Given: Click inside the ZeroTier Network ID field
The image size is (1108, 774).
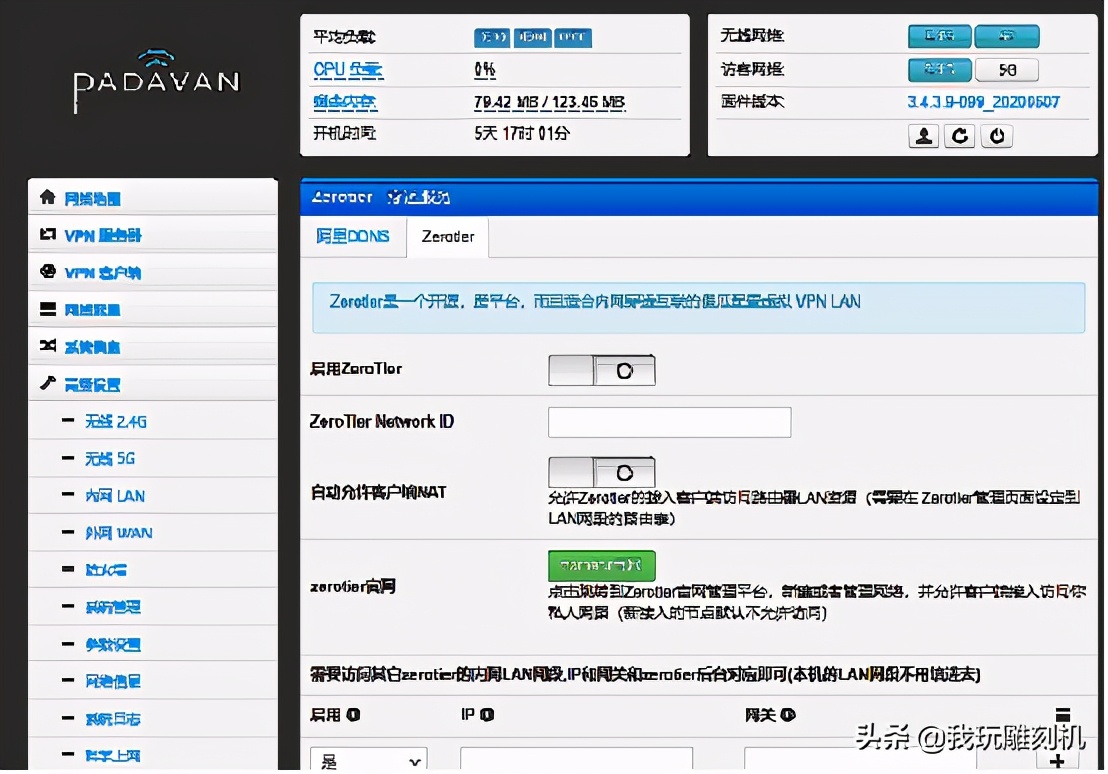Looking at the screenshot, I should 668,421.
